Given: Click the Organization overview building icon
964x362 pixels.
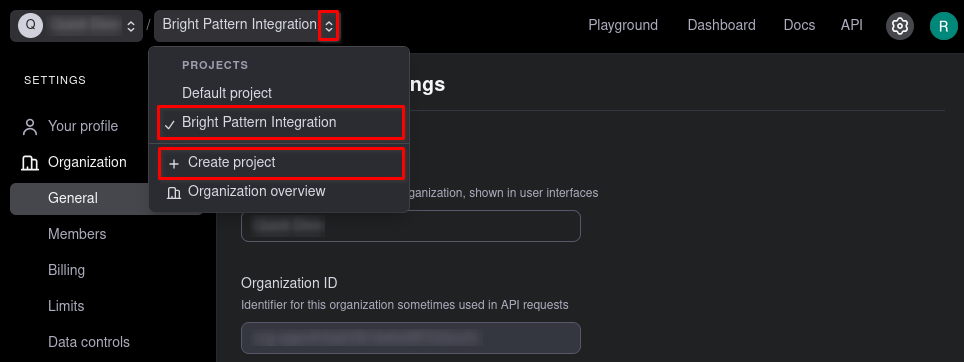Looking at the screenshot, I should pyautogui.click(x=174, y=193).
